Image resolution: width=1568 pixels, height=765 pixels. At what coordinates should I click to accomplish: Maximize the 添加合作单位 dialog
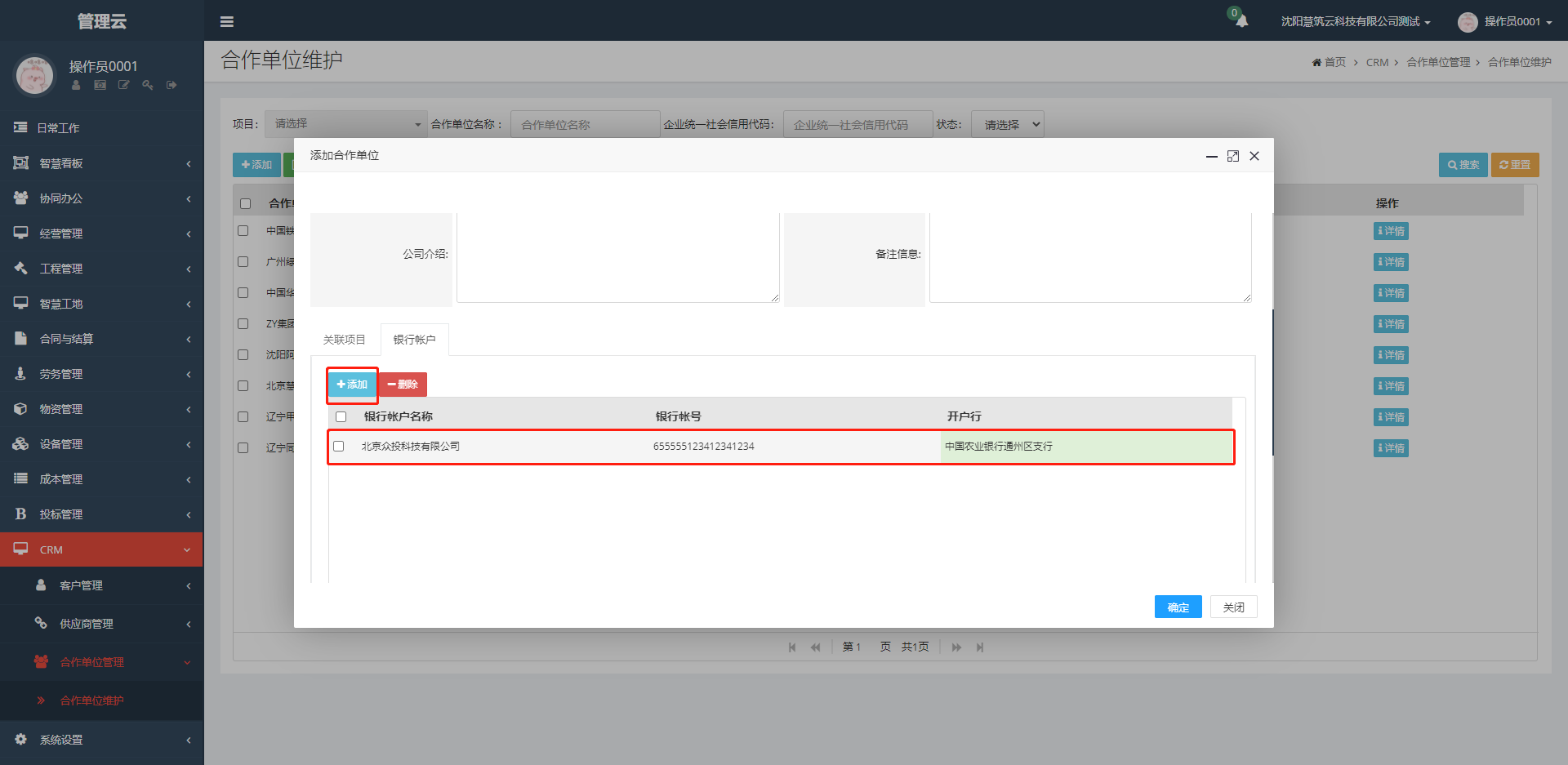1233,156
